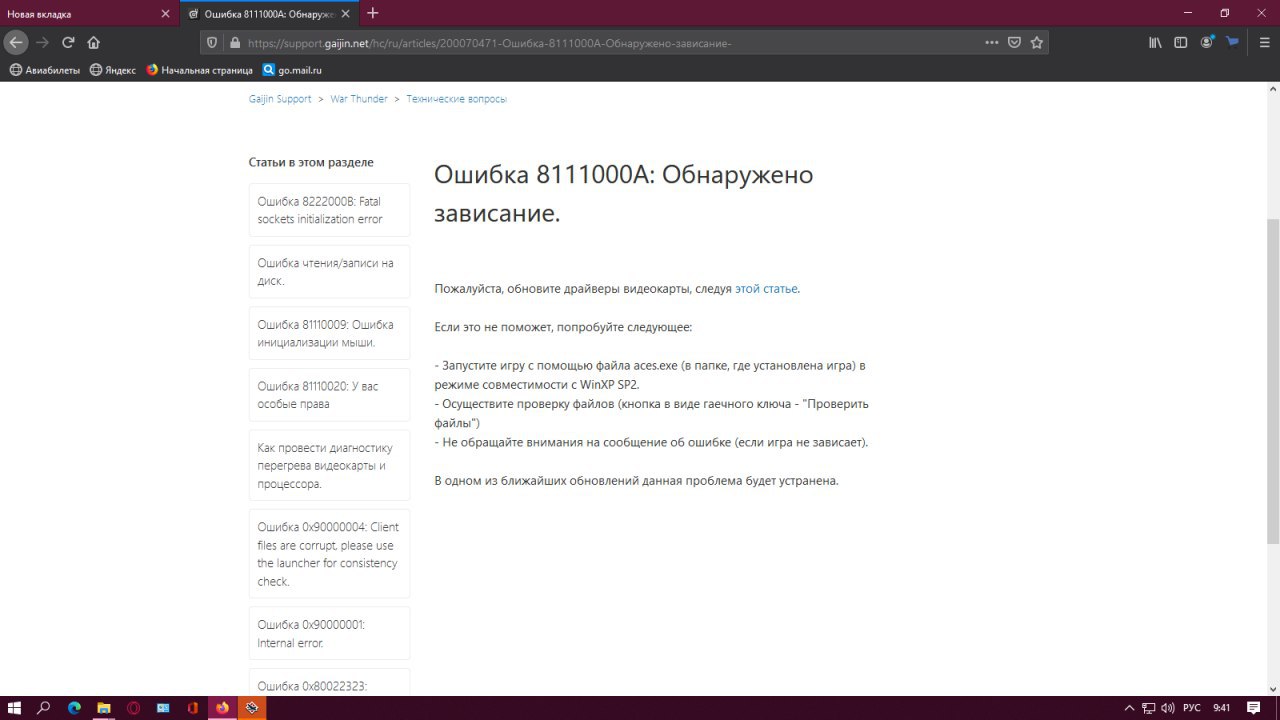The width and height of the screenshot is (1280, 720).
Task: Open the War Thunder breadcrumb link
Action: 359,99
